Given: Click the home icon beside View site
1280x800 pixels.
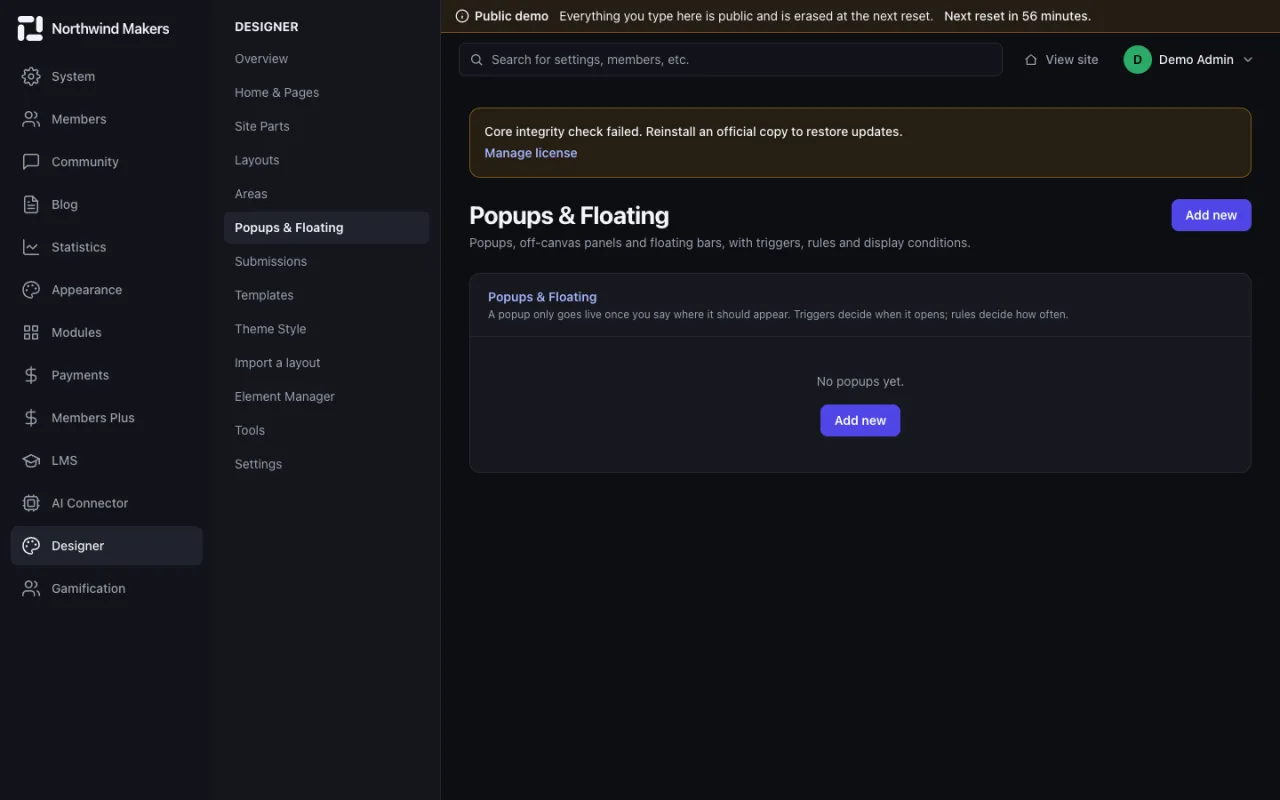Looking at the screenshot, I should (x=1031, y=60).
